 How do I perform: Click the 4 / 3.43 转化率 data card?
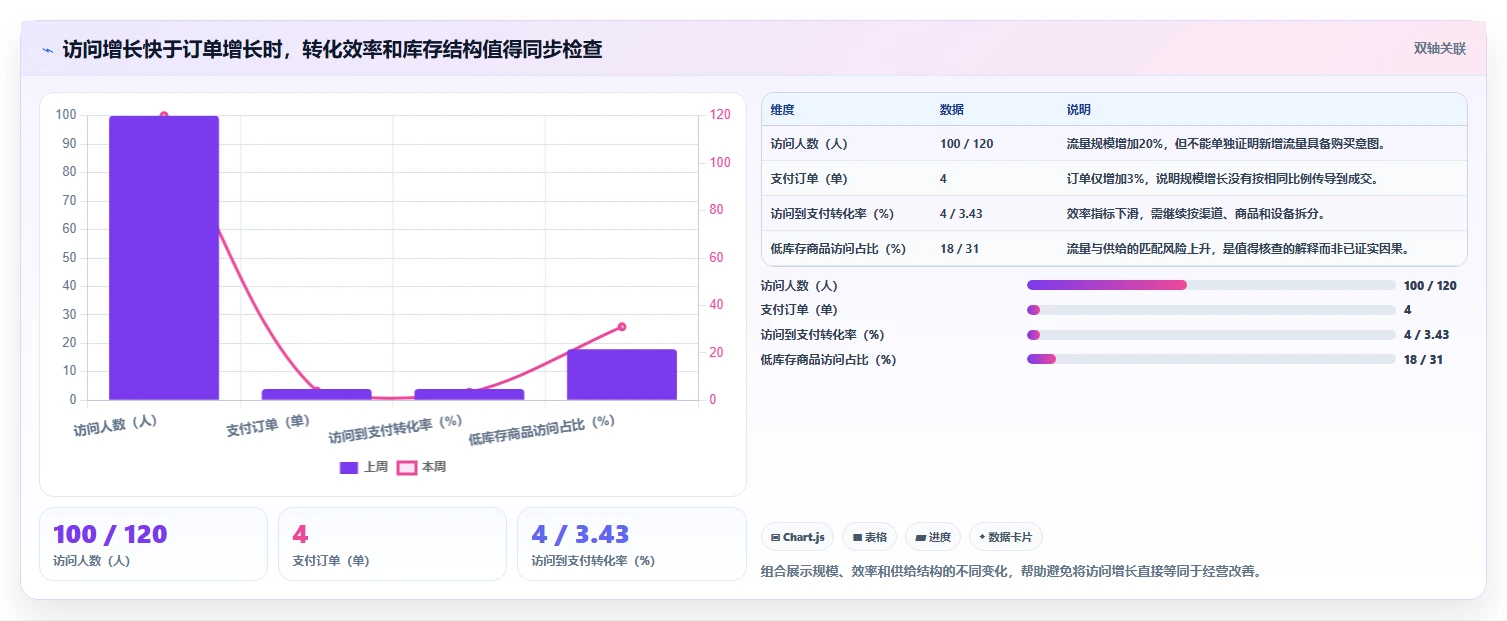pos(631,544)
